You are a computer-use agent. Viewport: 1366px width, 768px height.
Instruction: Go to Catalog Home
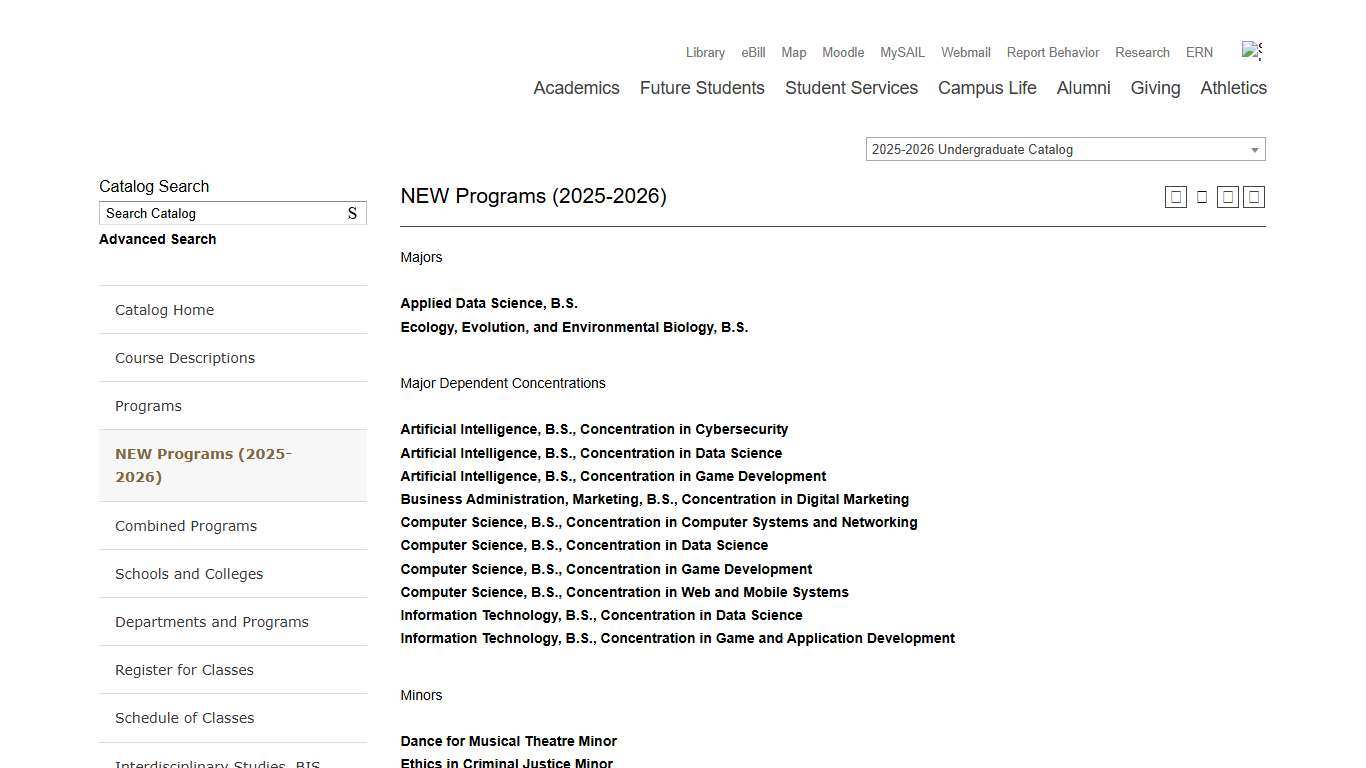click(x=164, y=310)
